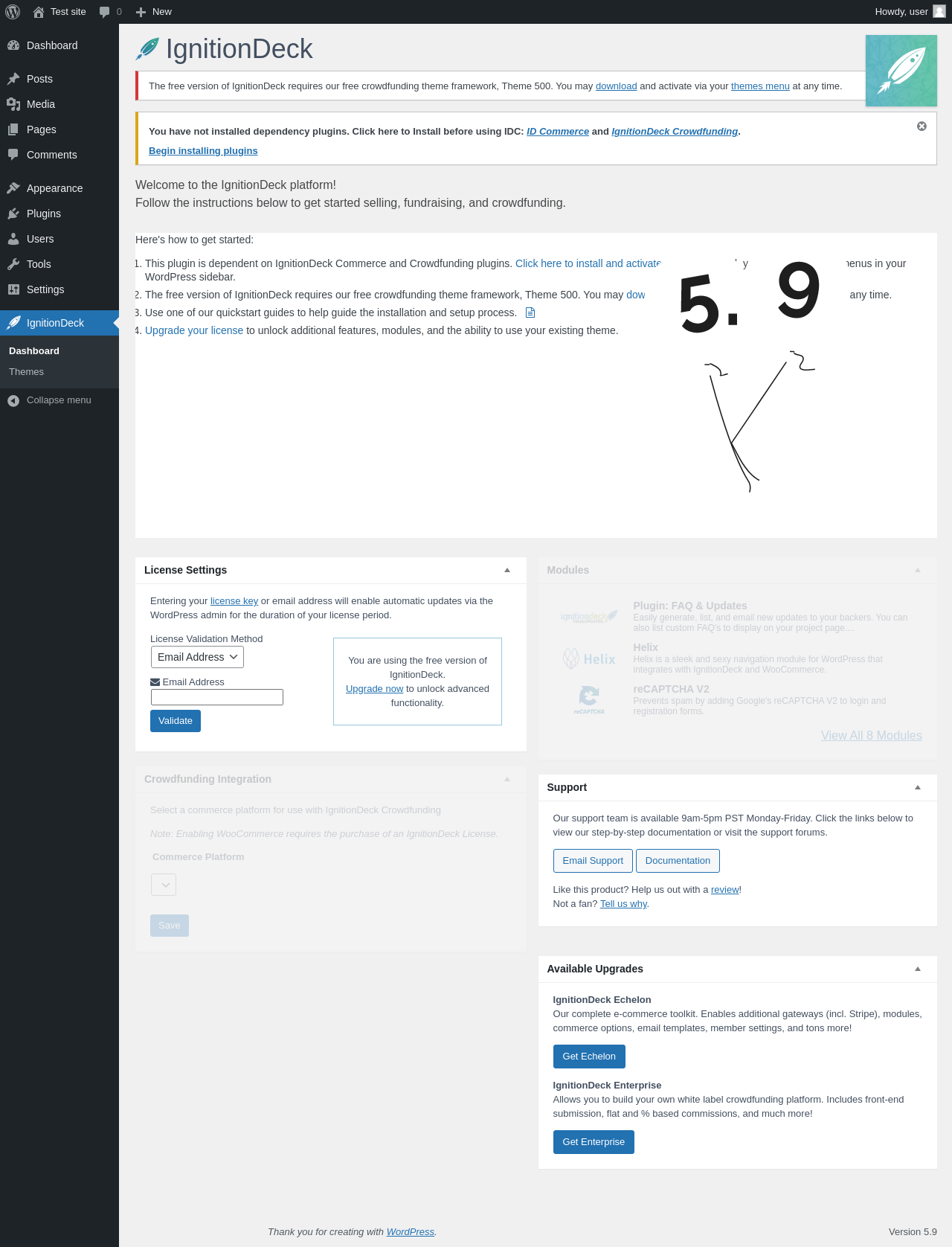Click the Save button under Commerce Platform
This screenshot has height=1247, width=952.
170,926
